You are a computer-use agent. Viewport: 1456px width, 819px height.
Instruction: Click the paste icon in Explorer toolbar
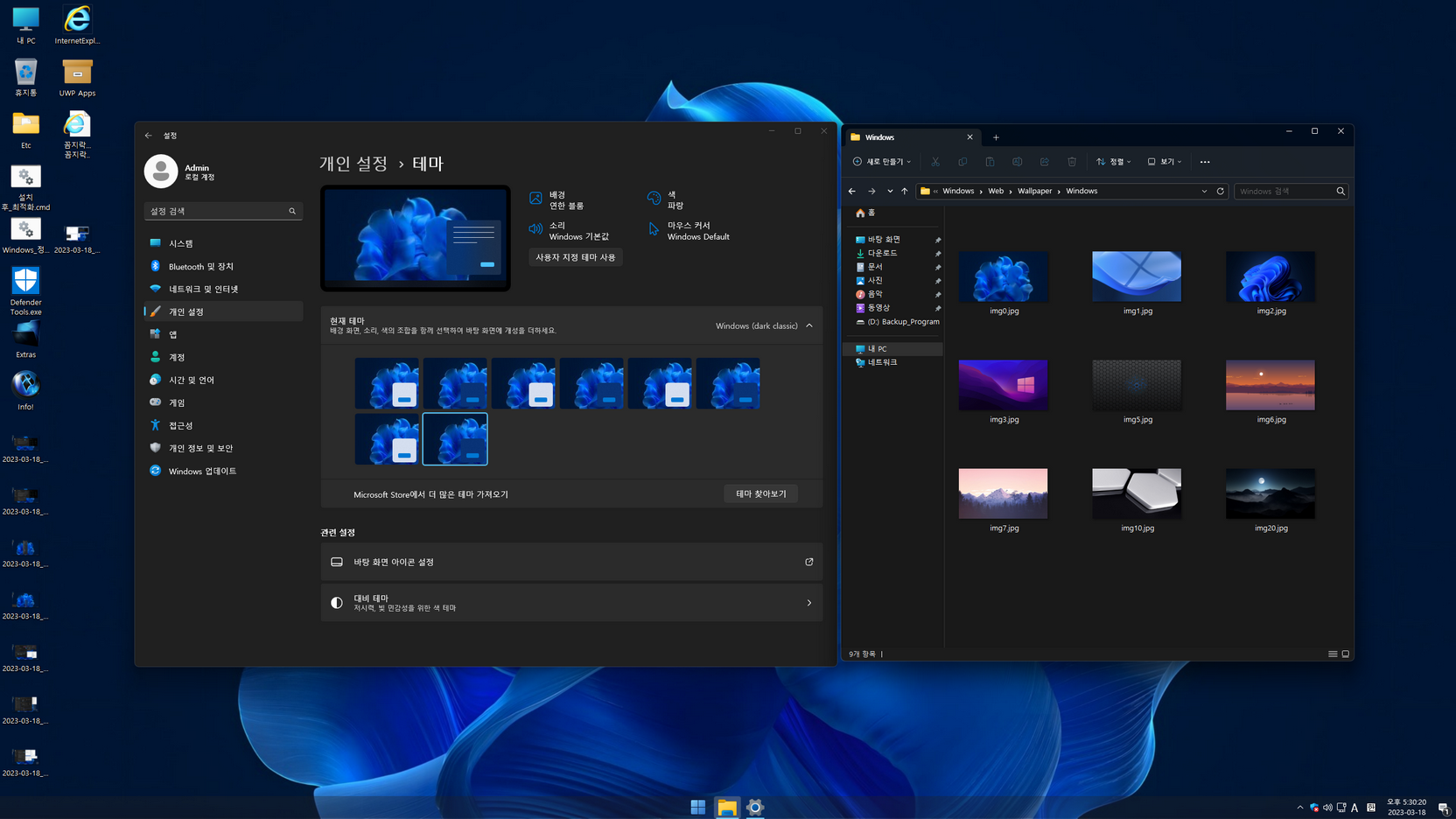(x=990, y=162)
